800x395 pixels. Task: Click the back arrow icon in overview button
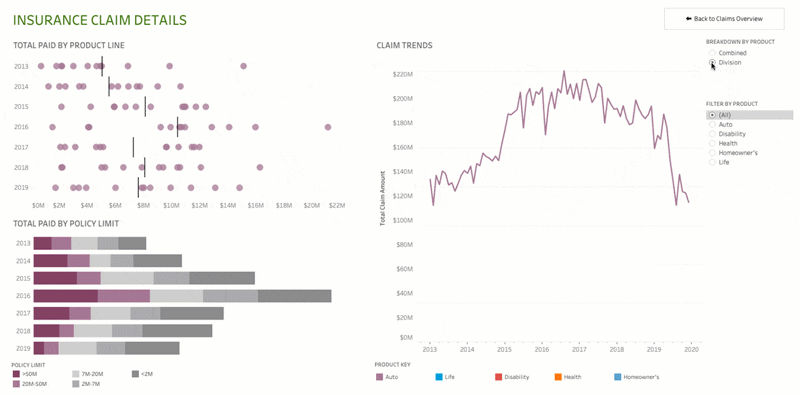(688, 19)
